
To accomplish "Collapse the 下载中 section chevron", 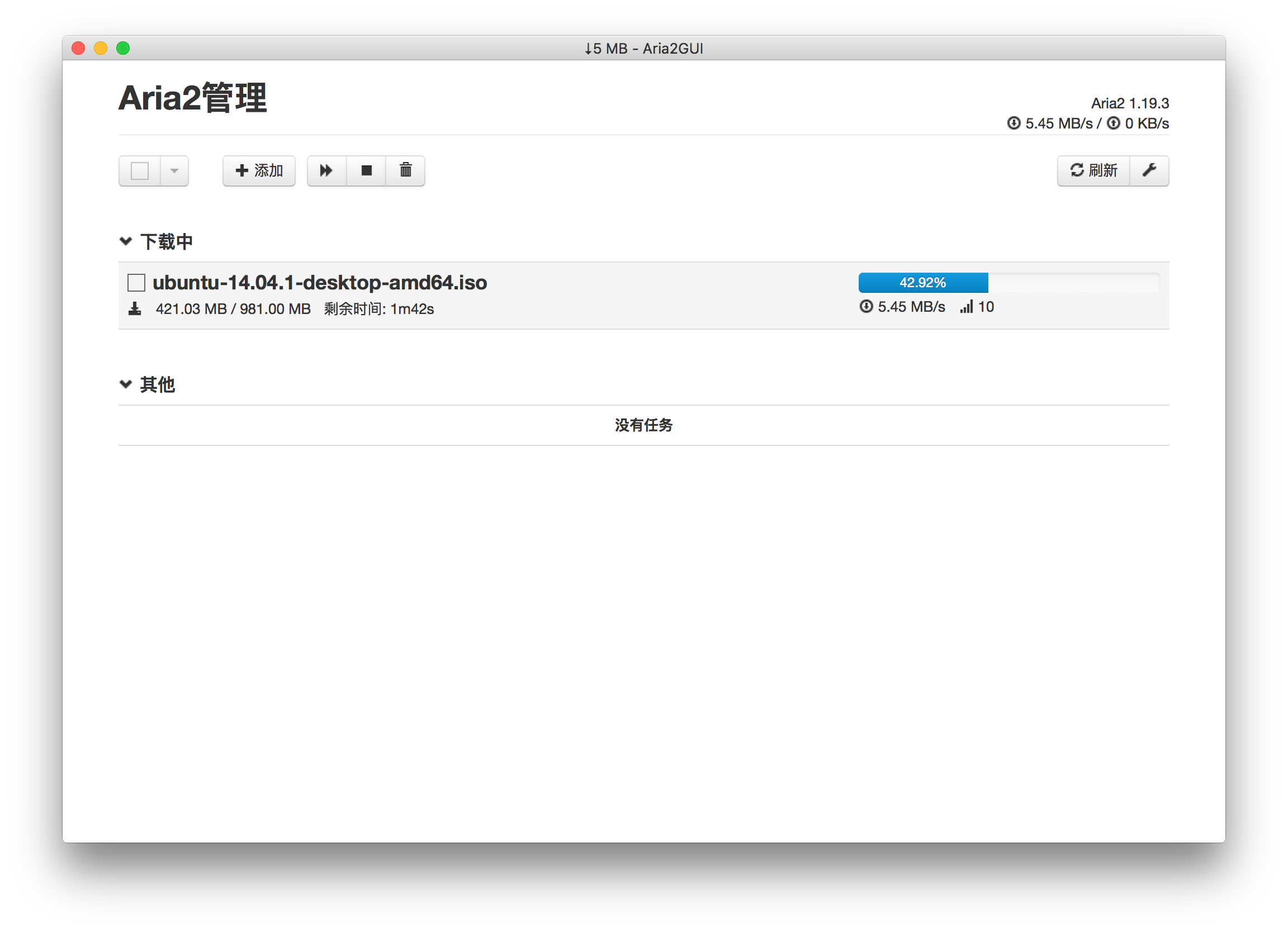I will pos(126,241).
